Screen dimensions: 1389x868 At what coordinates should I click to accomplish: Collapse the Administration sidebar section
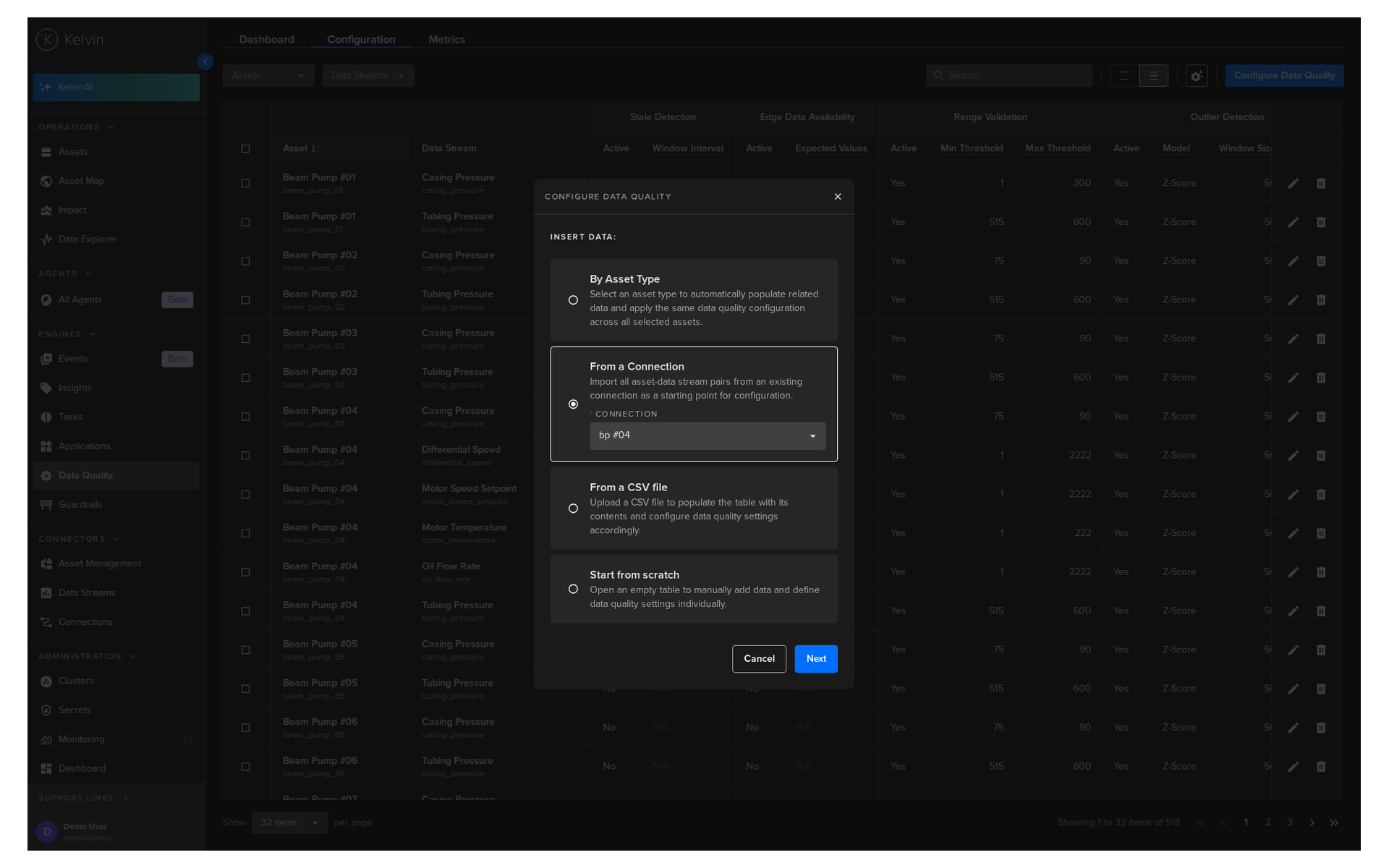coord(88,656)
